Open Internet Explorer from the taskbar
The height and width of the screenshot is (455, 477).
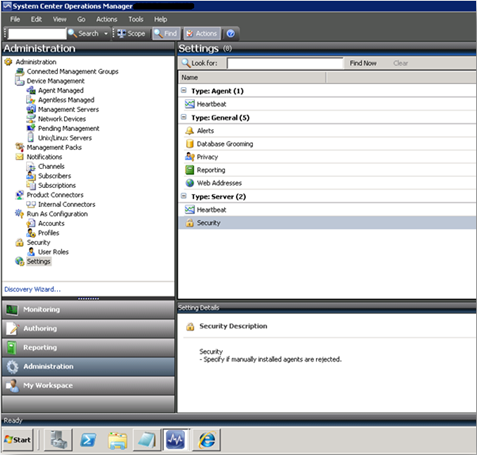coord(207,440)
